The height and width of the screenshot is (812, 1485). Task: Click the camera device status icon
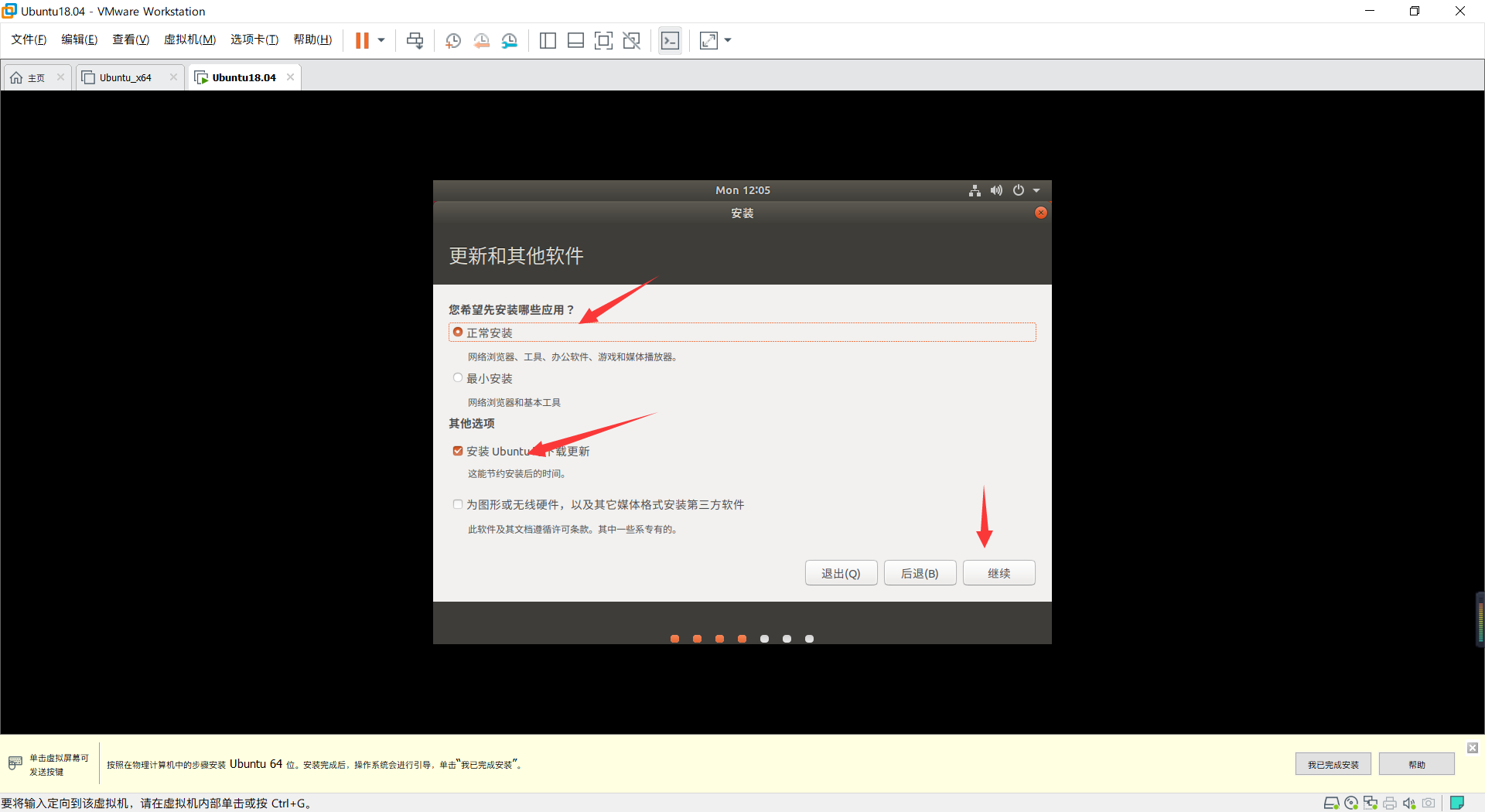pos(1429,803)
